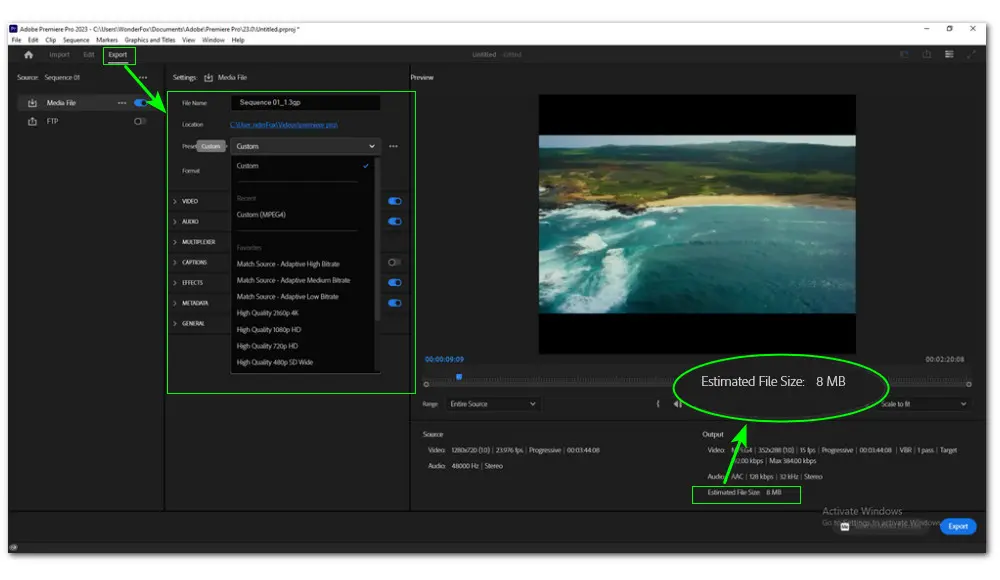Click the Set In point icon near Range
Viewport: 1000px width, 580px height.
coord(658,403)
